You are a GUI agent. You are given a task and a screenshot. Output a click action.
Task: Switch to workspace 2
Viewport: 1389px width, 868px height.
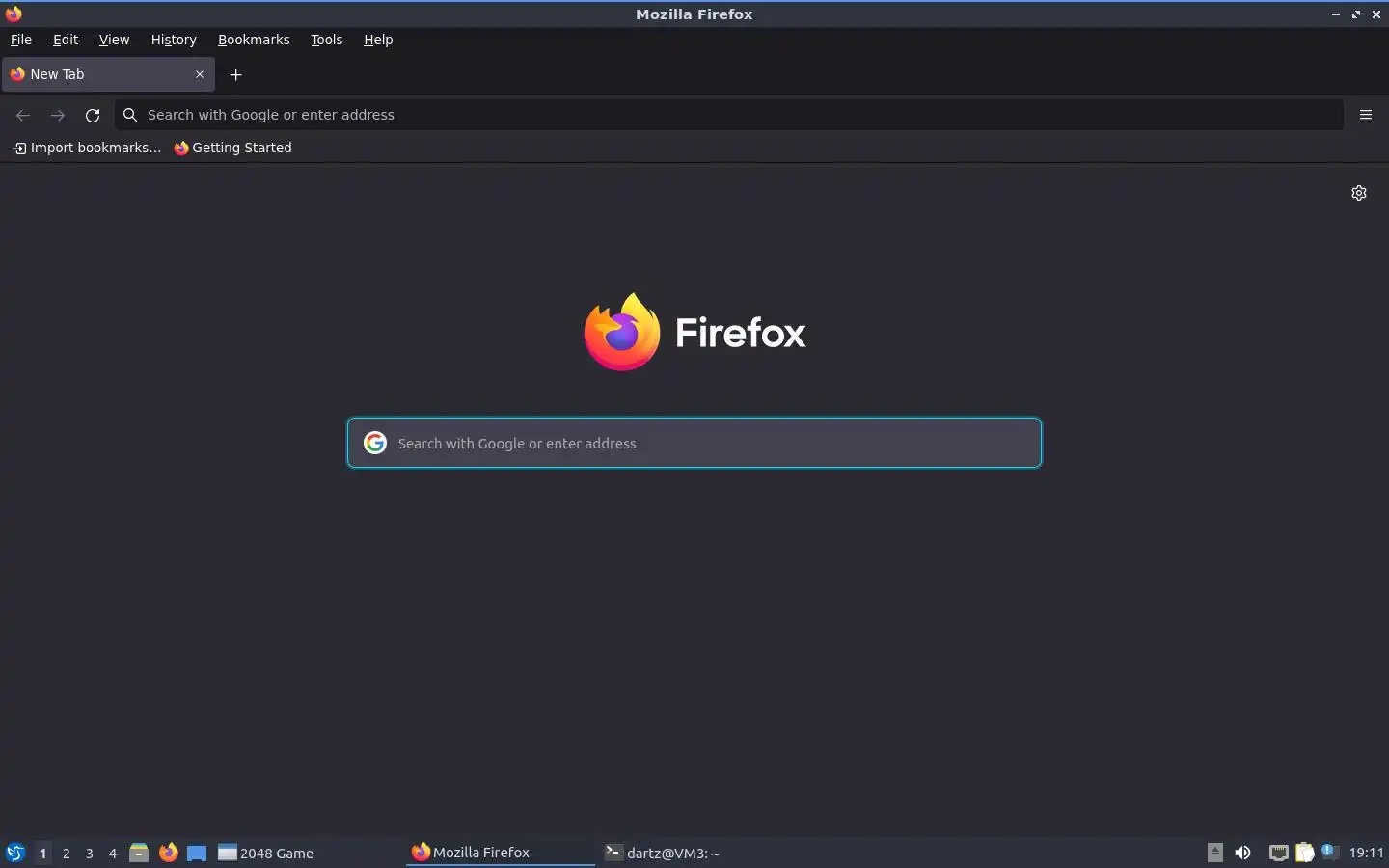tap(66, 853)
